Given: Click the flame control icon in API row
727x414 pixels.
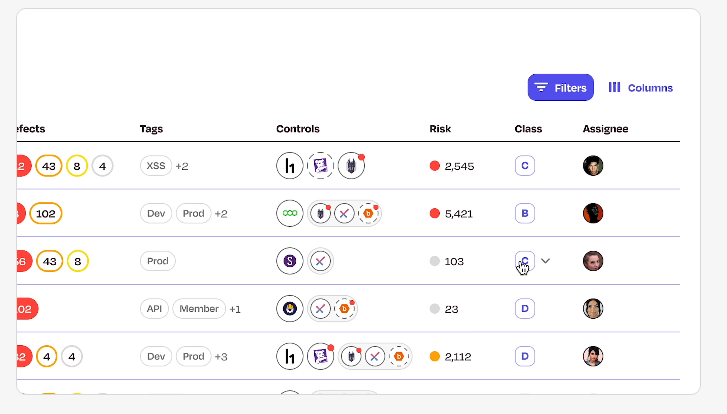Looking at the screenshot, I should point(289,309).
